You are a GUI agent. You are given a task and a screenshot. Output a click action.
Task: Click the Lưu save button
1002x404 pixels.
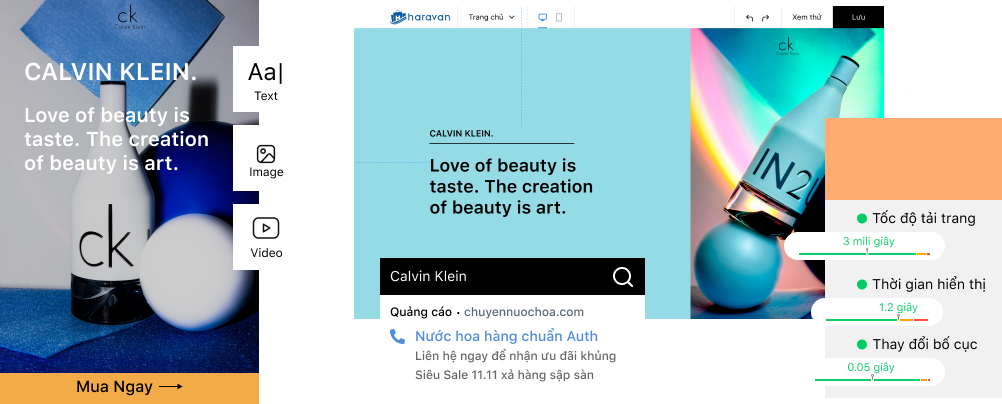point(858,17)
